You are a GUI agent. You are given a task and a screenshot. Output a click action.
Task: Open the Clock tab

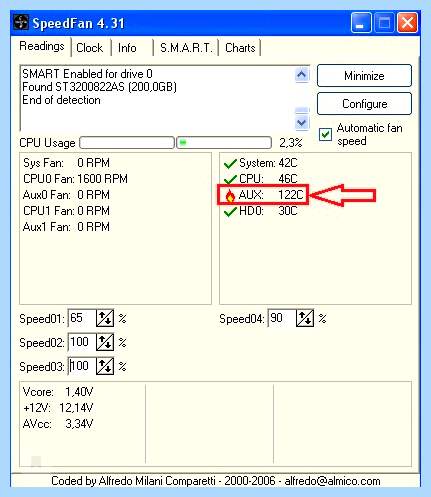click(90, 48)
